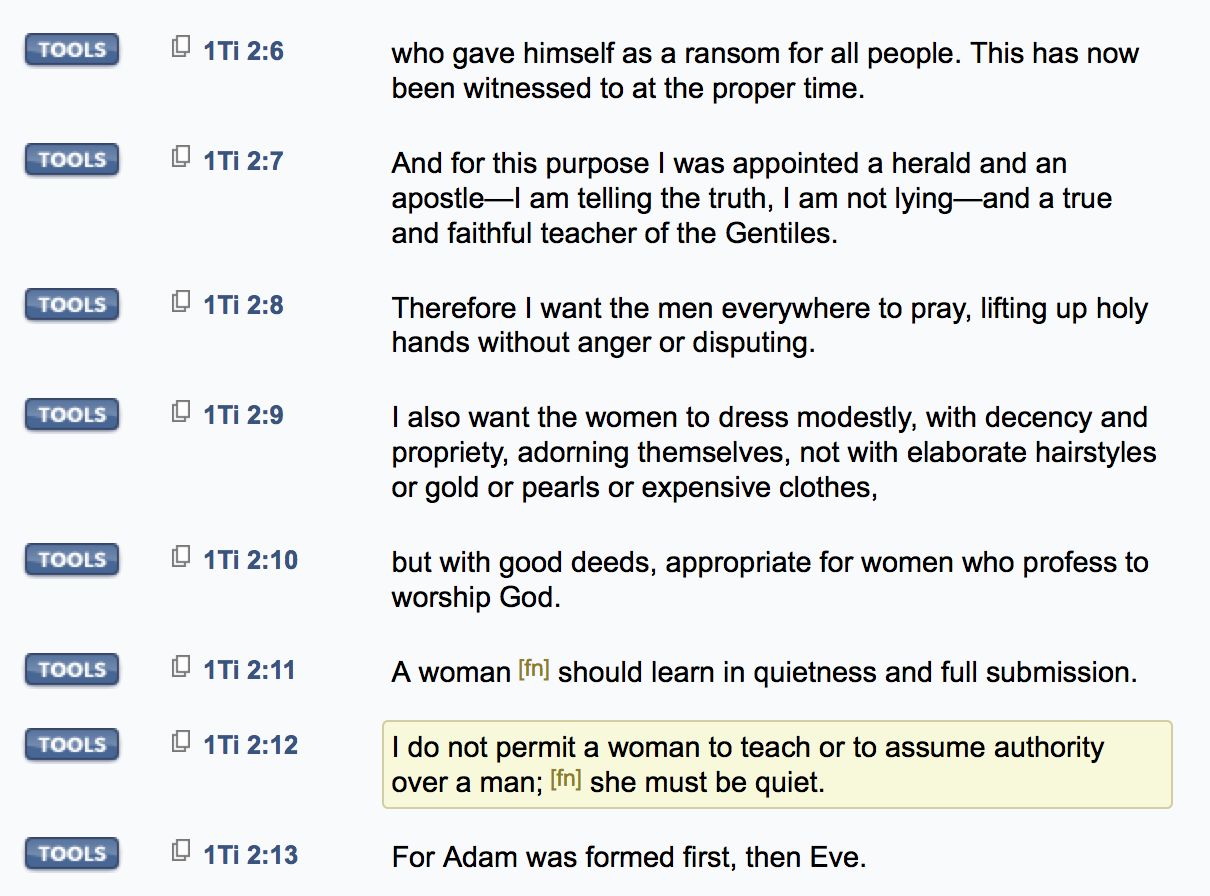Open the TOOLS button for 1Ti 2:9
1210x896 pixels.
pos(72,414)
